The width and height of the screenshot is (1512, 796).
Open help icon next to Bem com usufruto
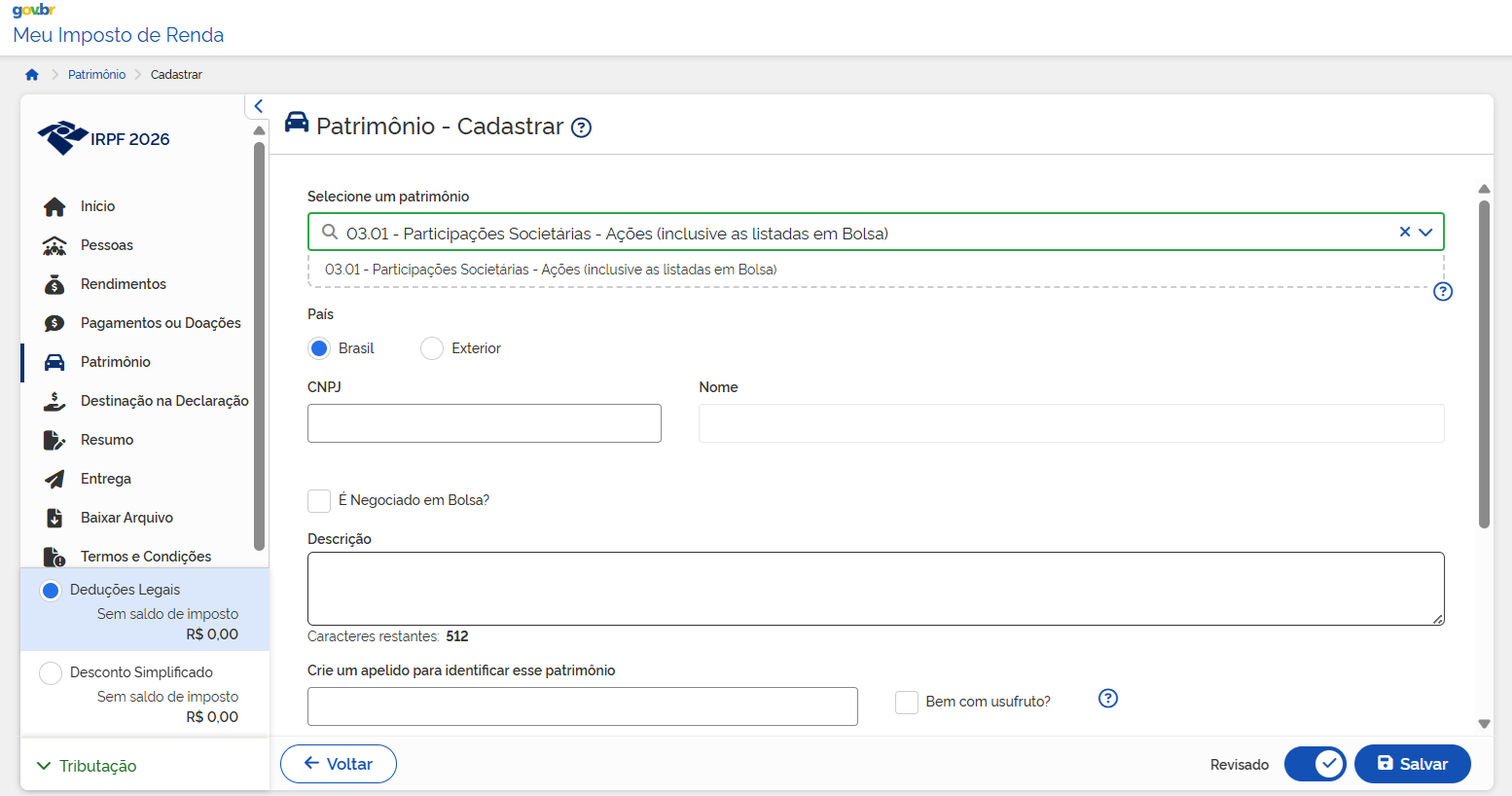point(1107,699)
